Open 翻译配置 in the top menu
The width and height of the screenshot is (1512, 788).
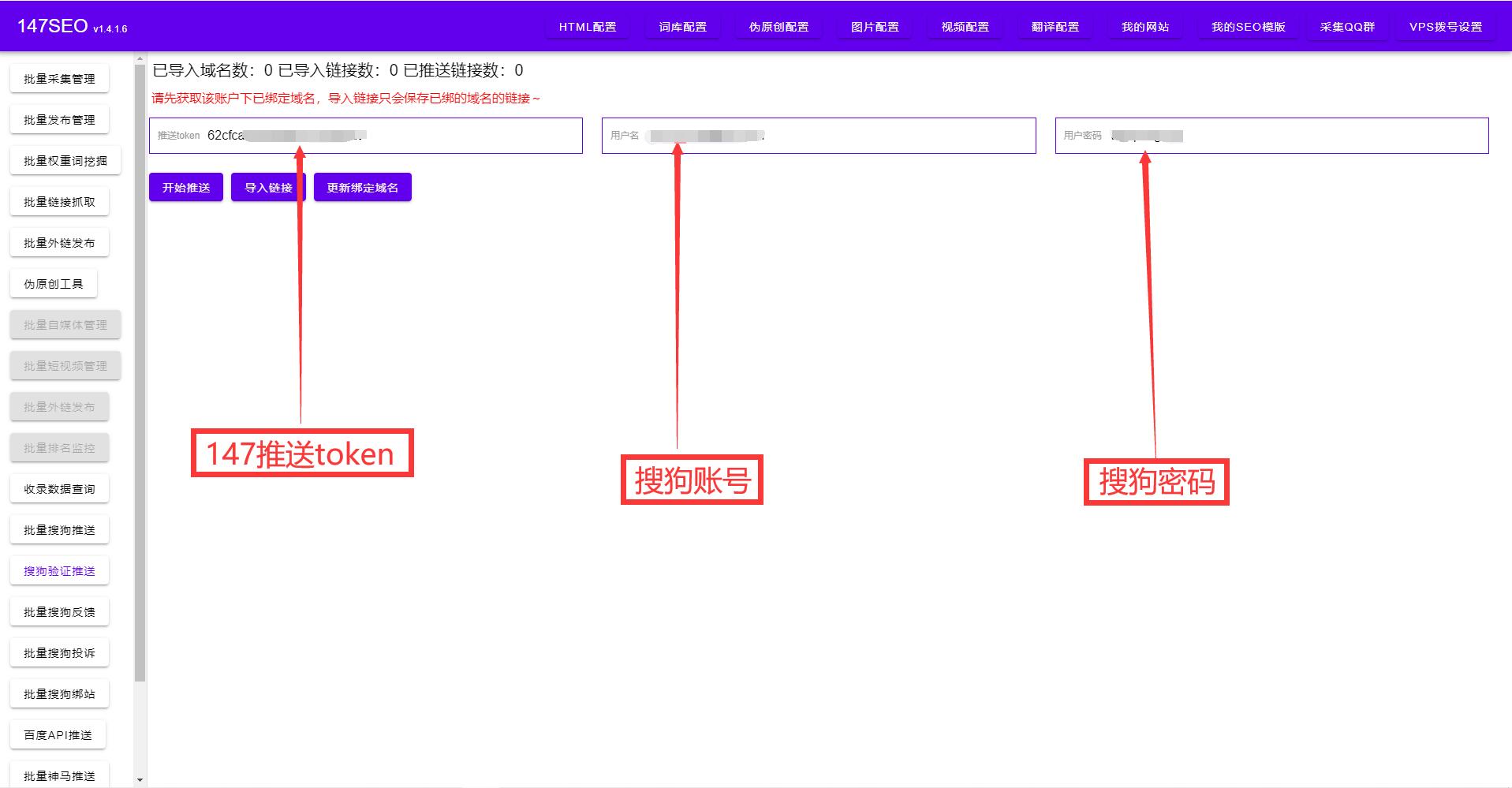pyautogui.click(x=1055, y=27)
